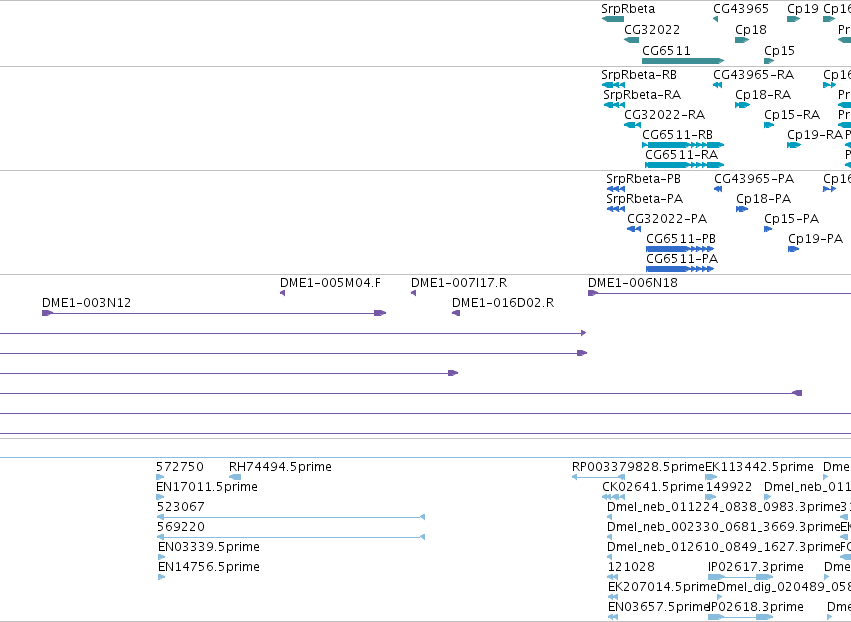Open the SrpRbeta-RB transcript

click(613, 85)
